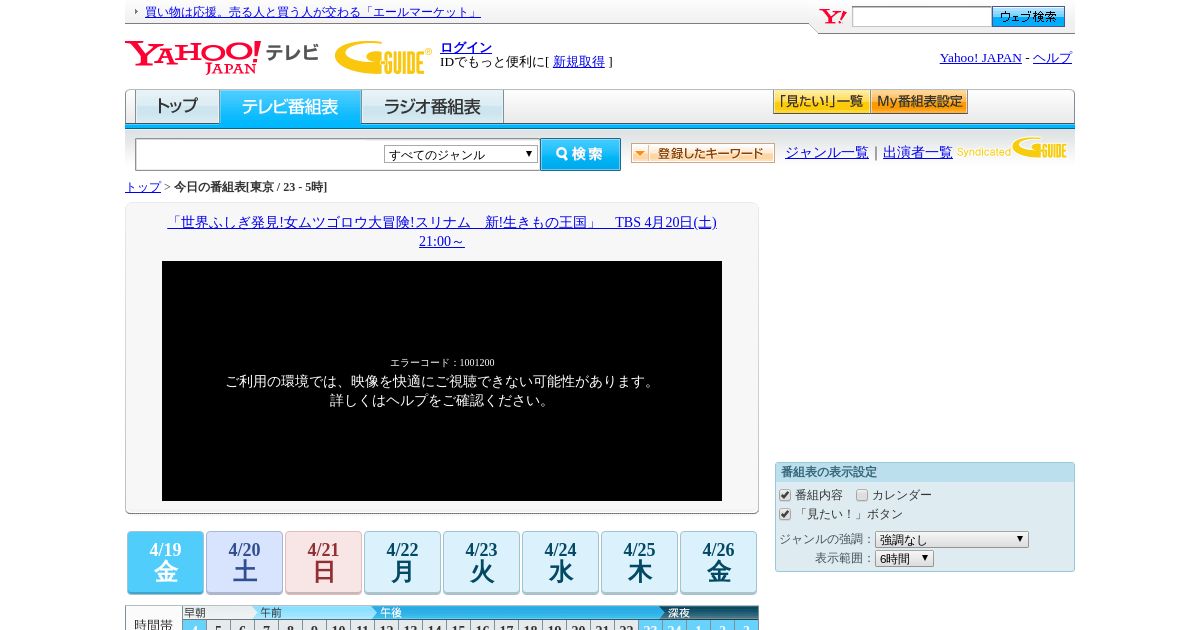Image resolution: width=1200 pixels, height=630 pixels.
Task: Enable the カレンダー checkbox
Action: tap(862, 495)
